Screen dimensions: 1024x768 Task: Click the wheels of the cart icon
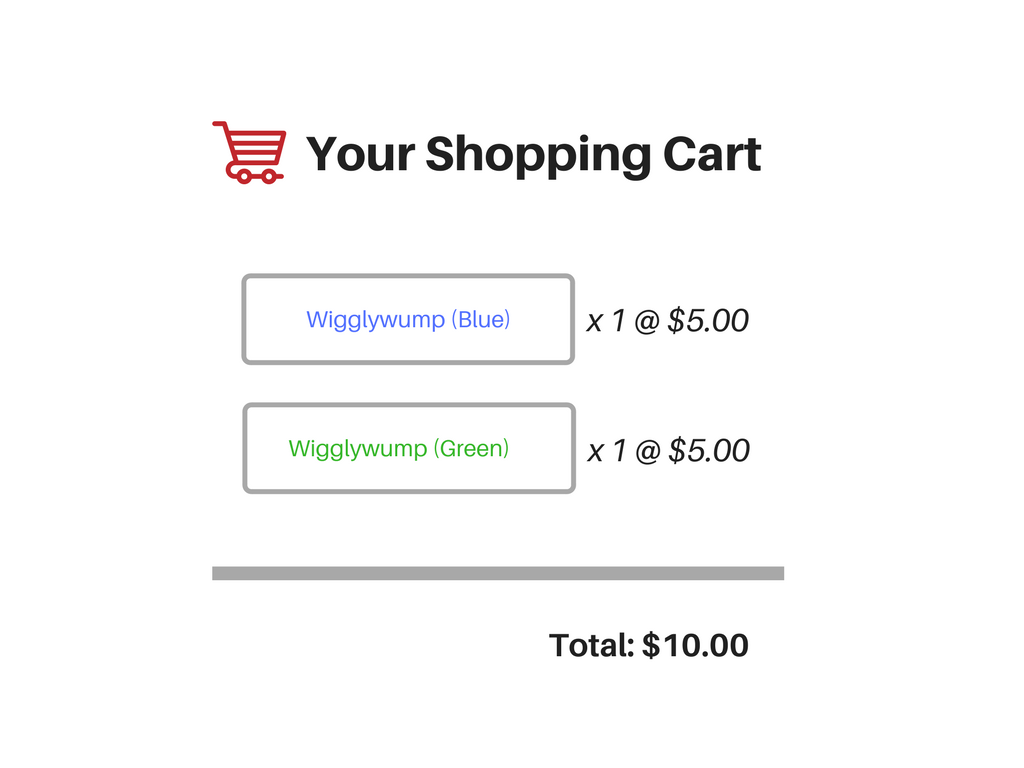[256, 176]
